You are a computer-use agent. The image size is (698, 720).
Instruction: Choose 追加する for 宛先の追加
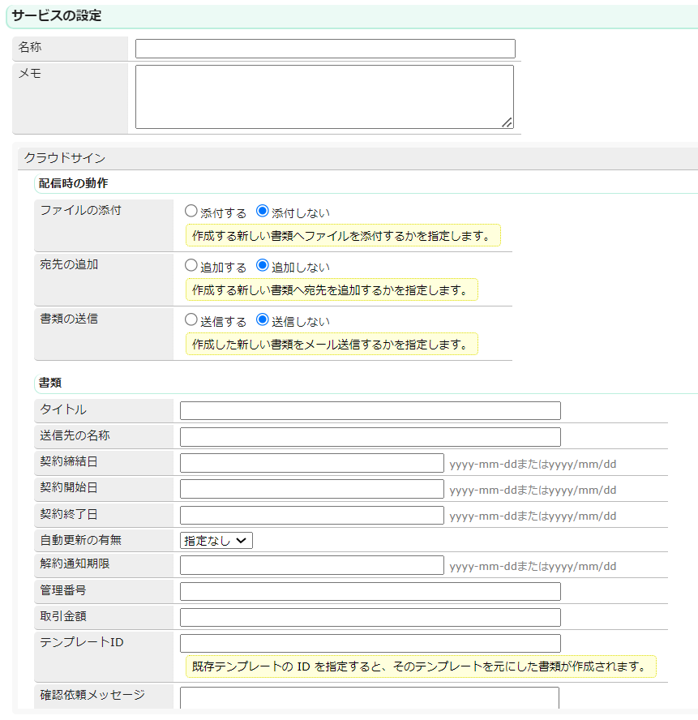pyautogui.click(x=191, y=266)
